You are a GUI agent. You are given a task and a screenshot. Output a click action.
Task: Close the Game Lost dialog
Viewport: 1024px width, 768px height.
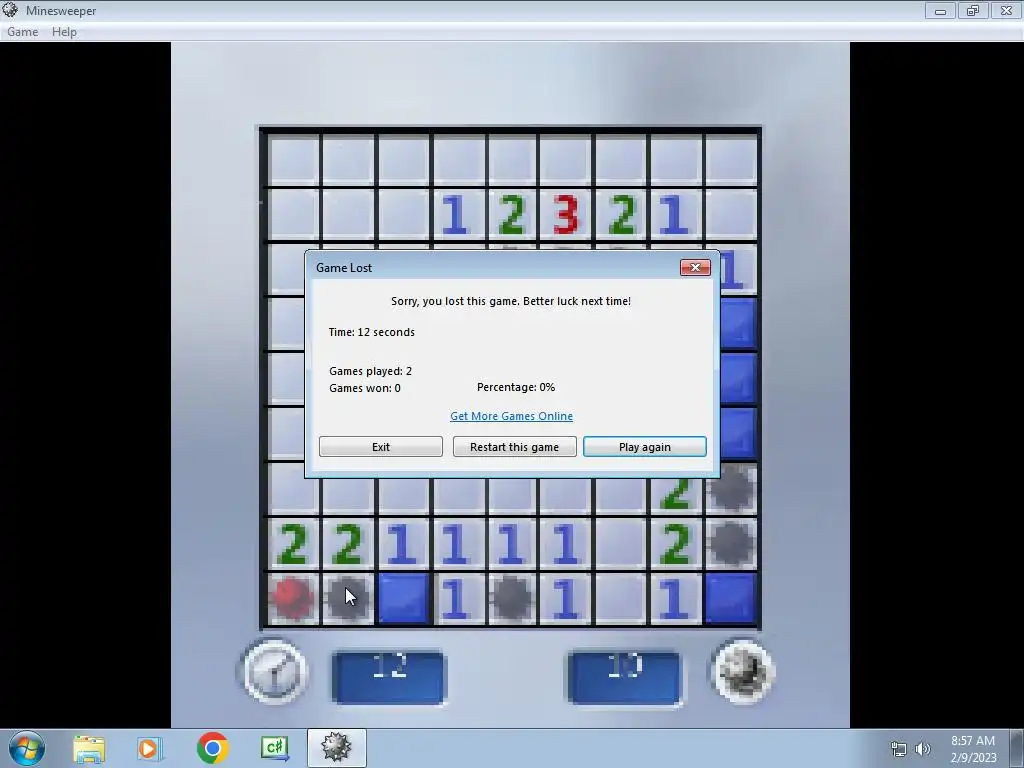pos(696,267)
